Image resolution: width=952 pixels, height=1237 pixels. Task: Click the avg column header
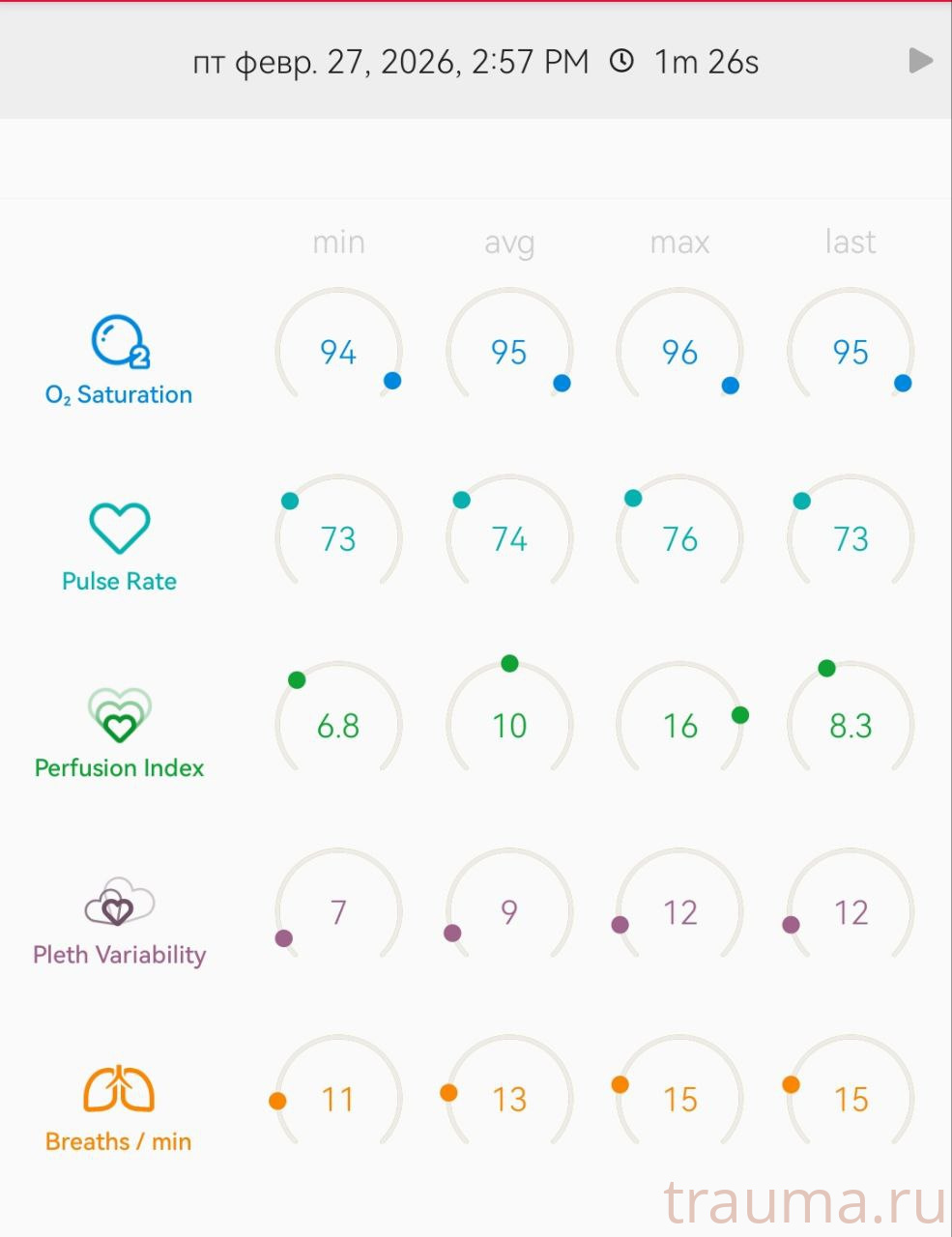point(509,242)
